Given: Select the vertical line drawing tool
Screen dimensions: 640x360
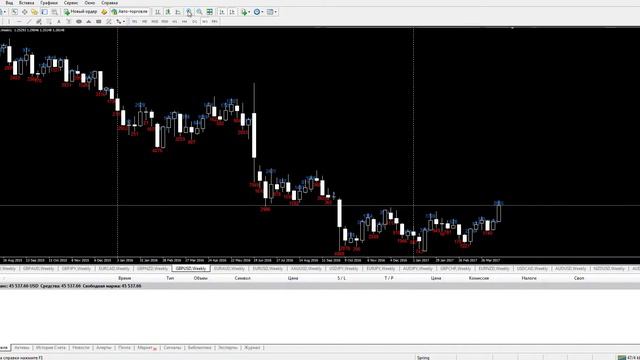Looking at the screenshot, I should (x=9, y=21).
